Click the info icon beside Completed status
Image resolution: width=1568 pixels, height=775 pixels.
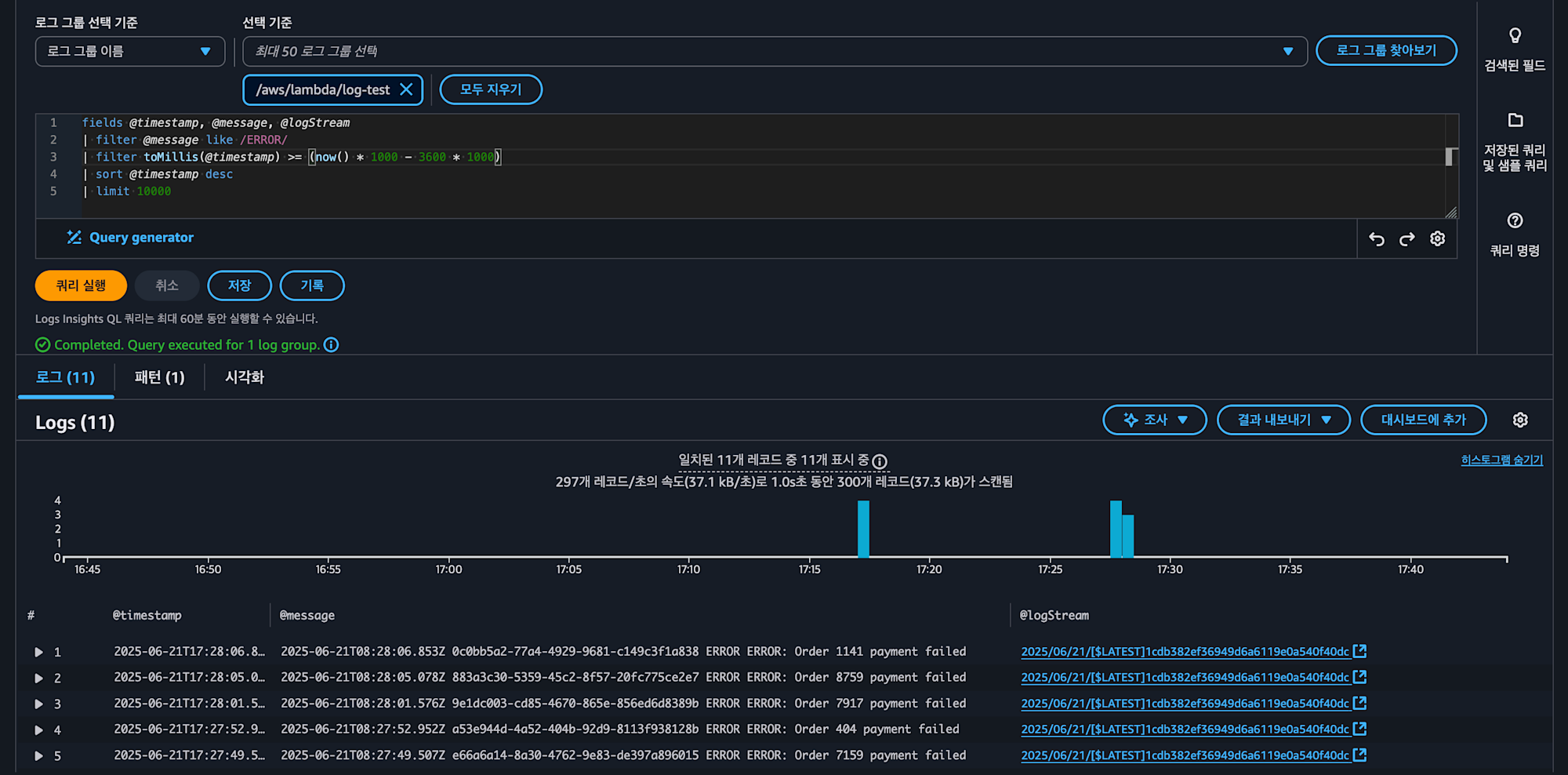(x=332, y=345)
